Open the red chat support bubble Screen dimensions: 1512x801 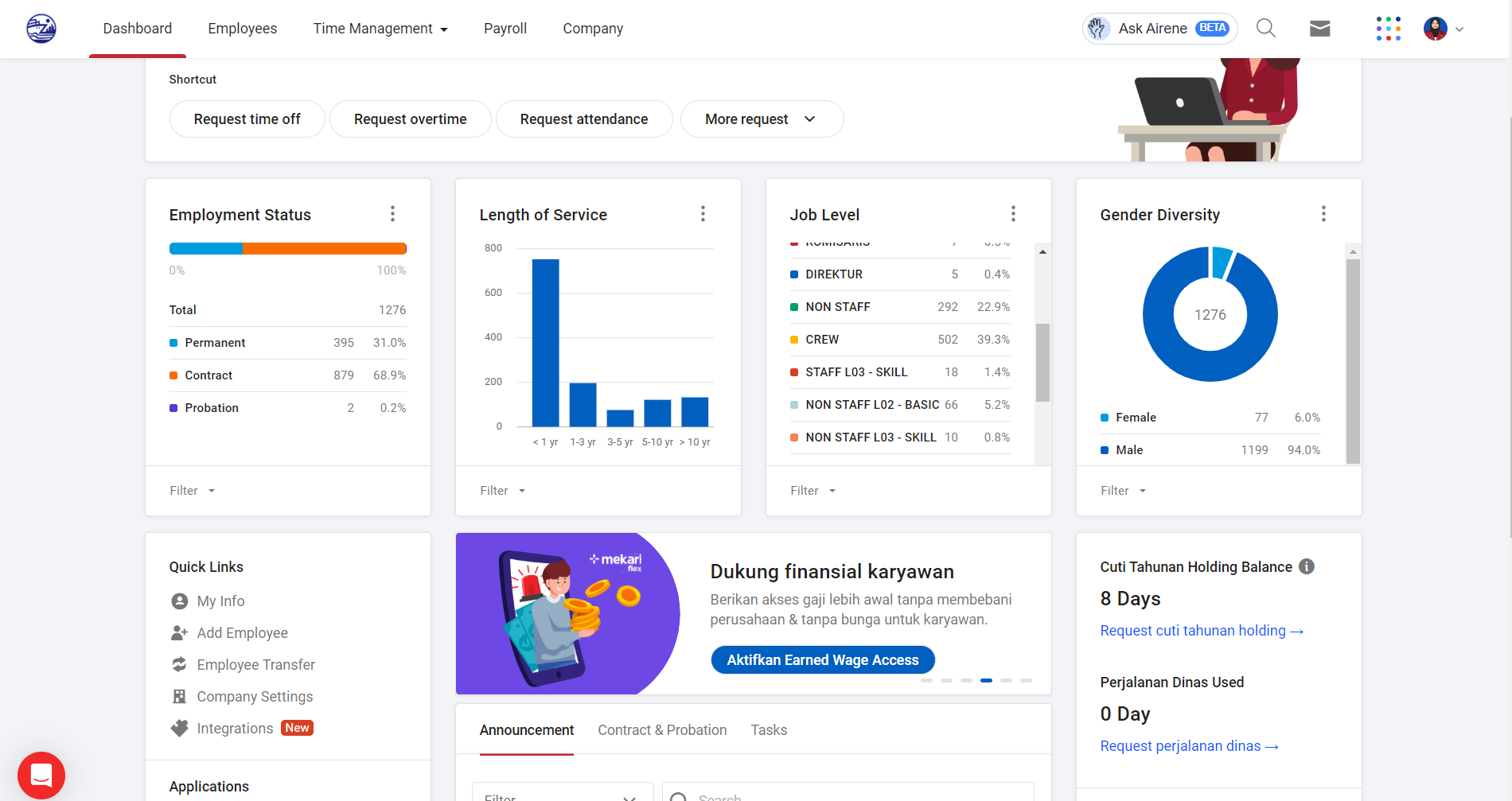[41, 775]
